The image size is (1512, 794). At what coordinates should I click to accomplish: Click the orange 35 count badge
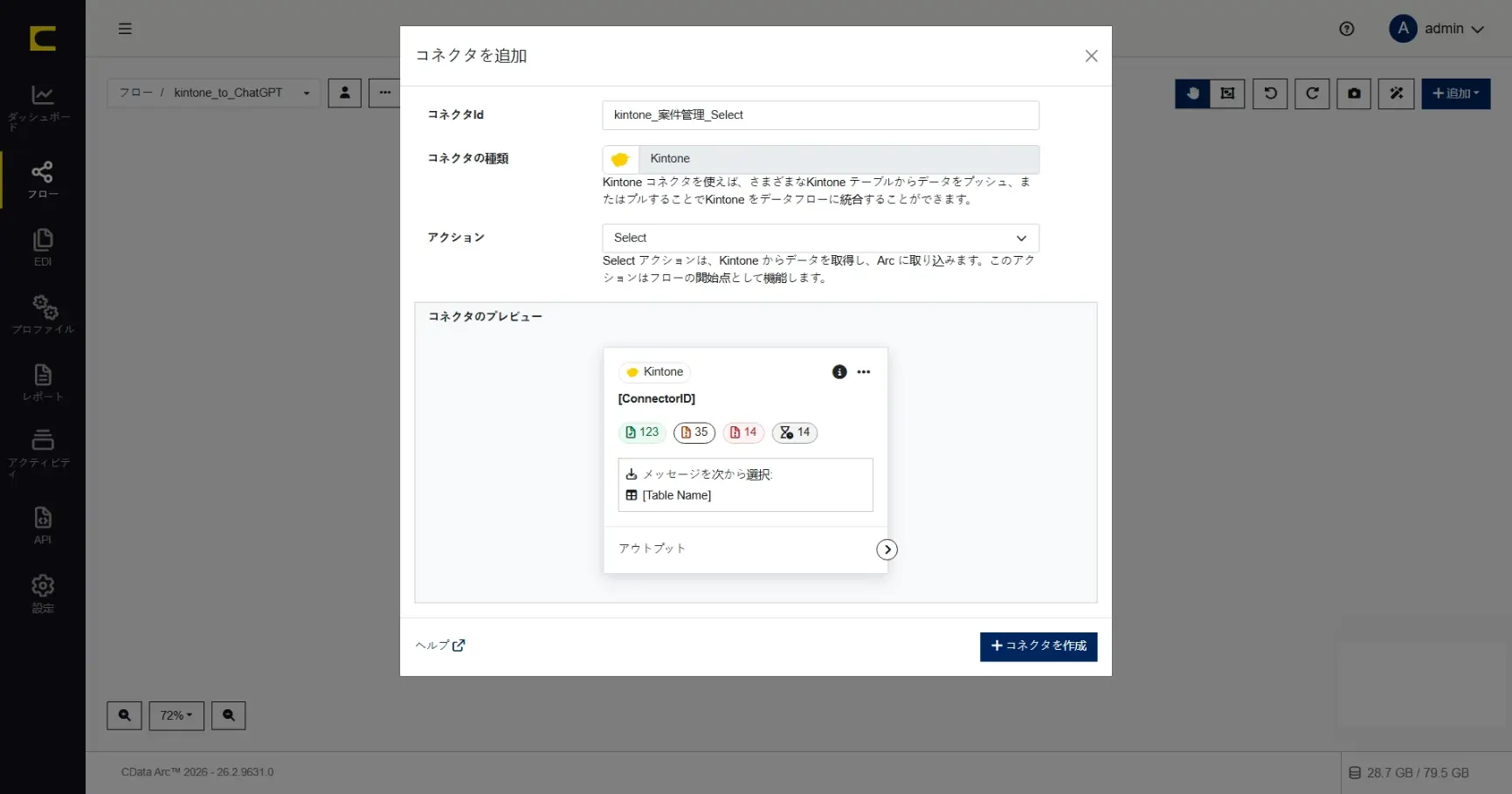694,432
